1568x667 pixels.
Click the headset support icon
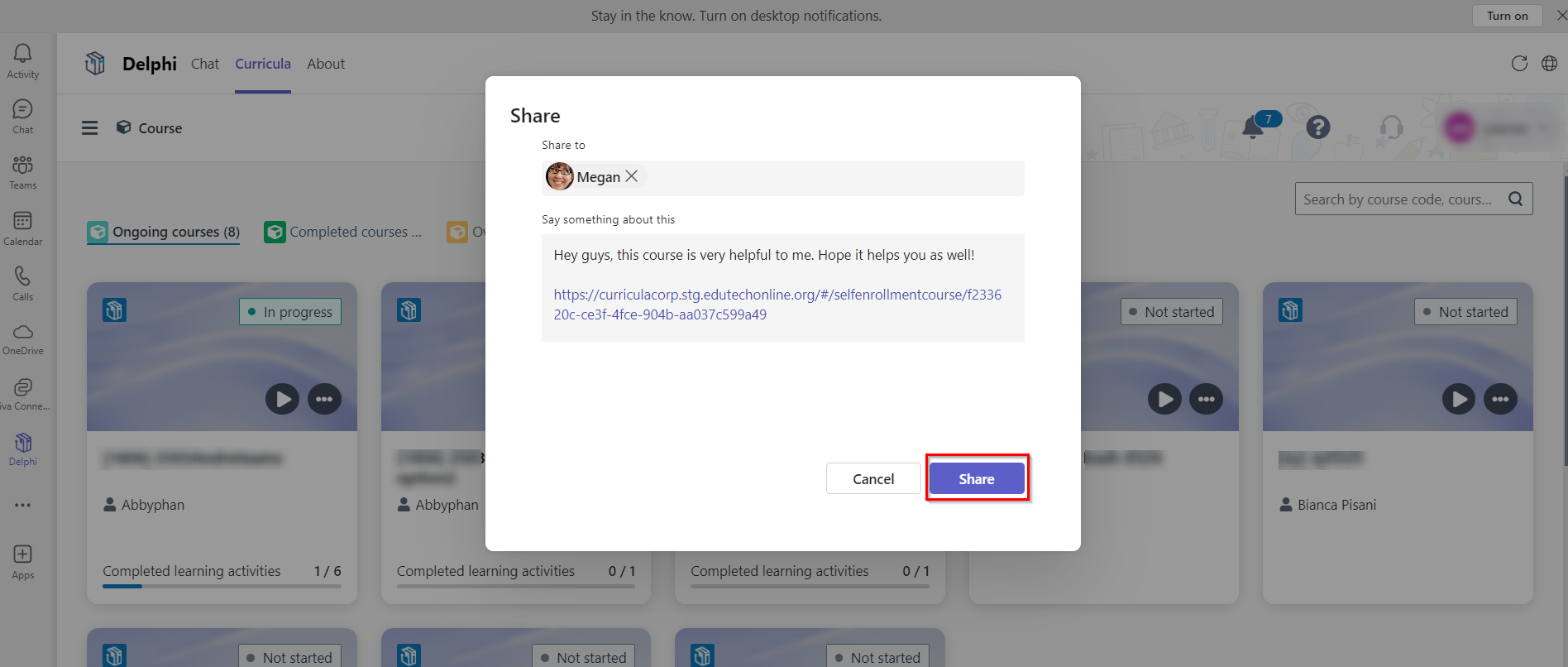1391,127
